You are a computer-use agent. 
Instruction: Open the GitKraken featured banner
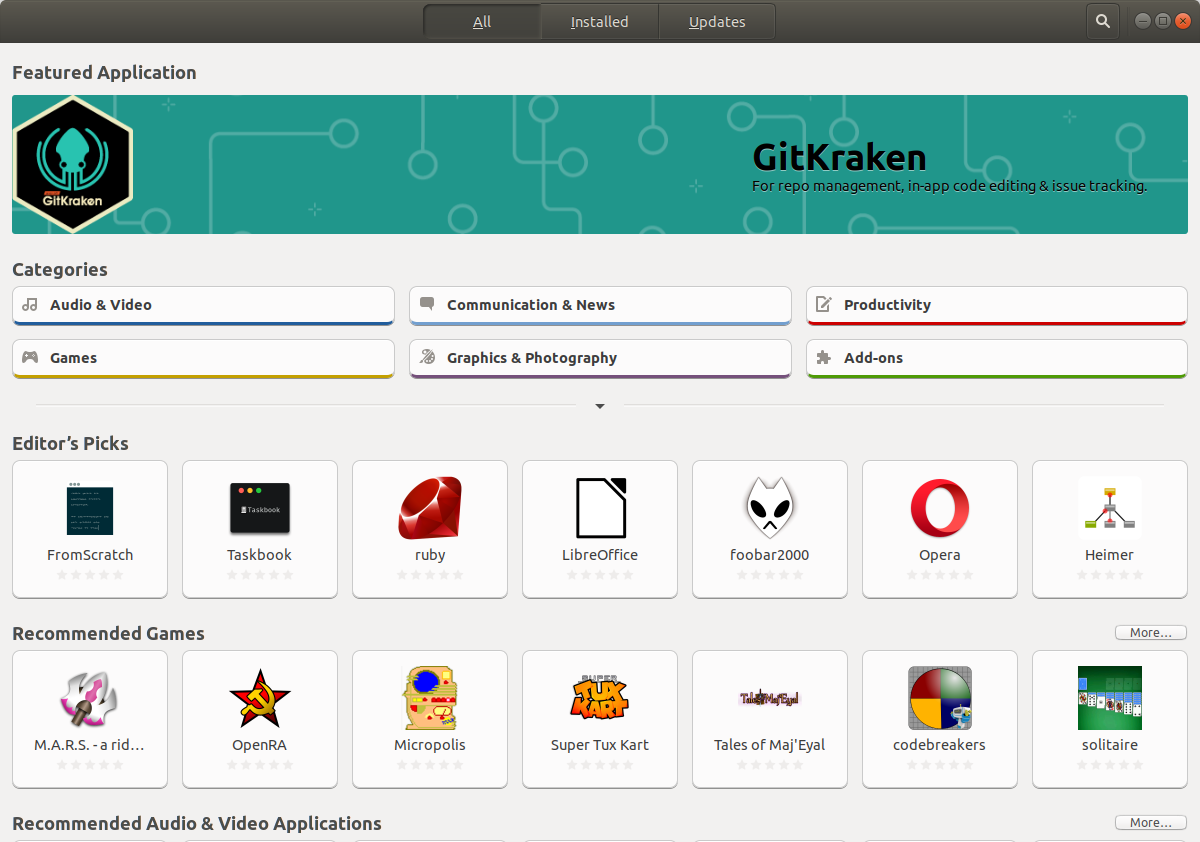pos(600,164)
